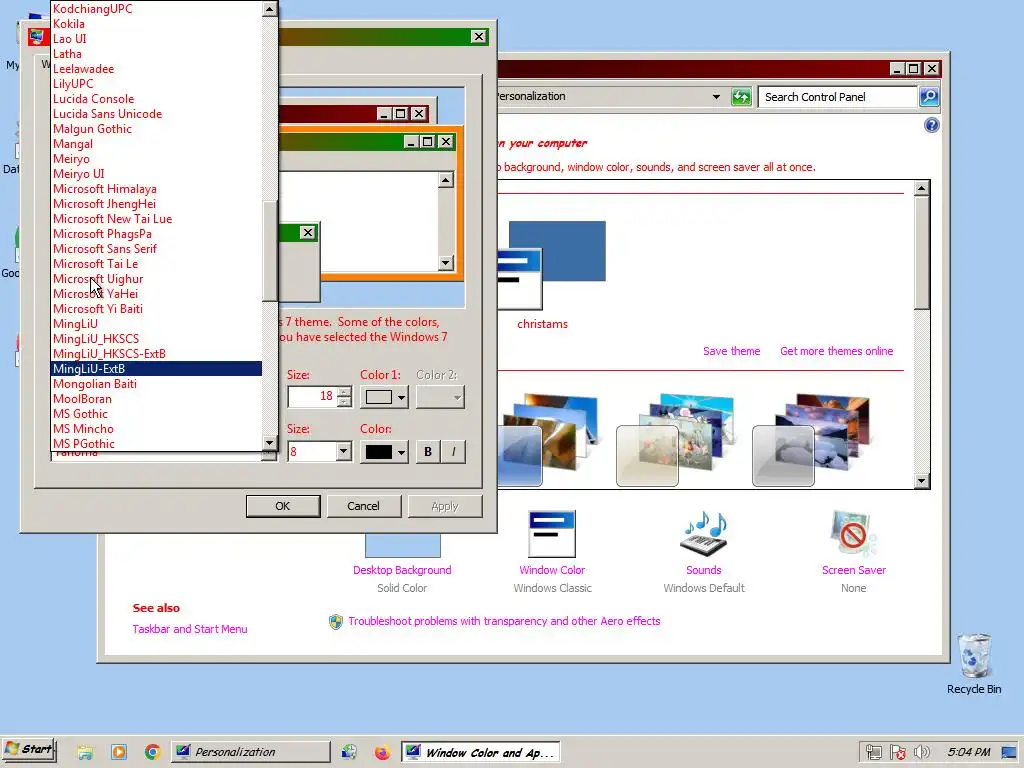Open the font Size dropdown showing 8

[344, 451]
